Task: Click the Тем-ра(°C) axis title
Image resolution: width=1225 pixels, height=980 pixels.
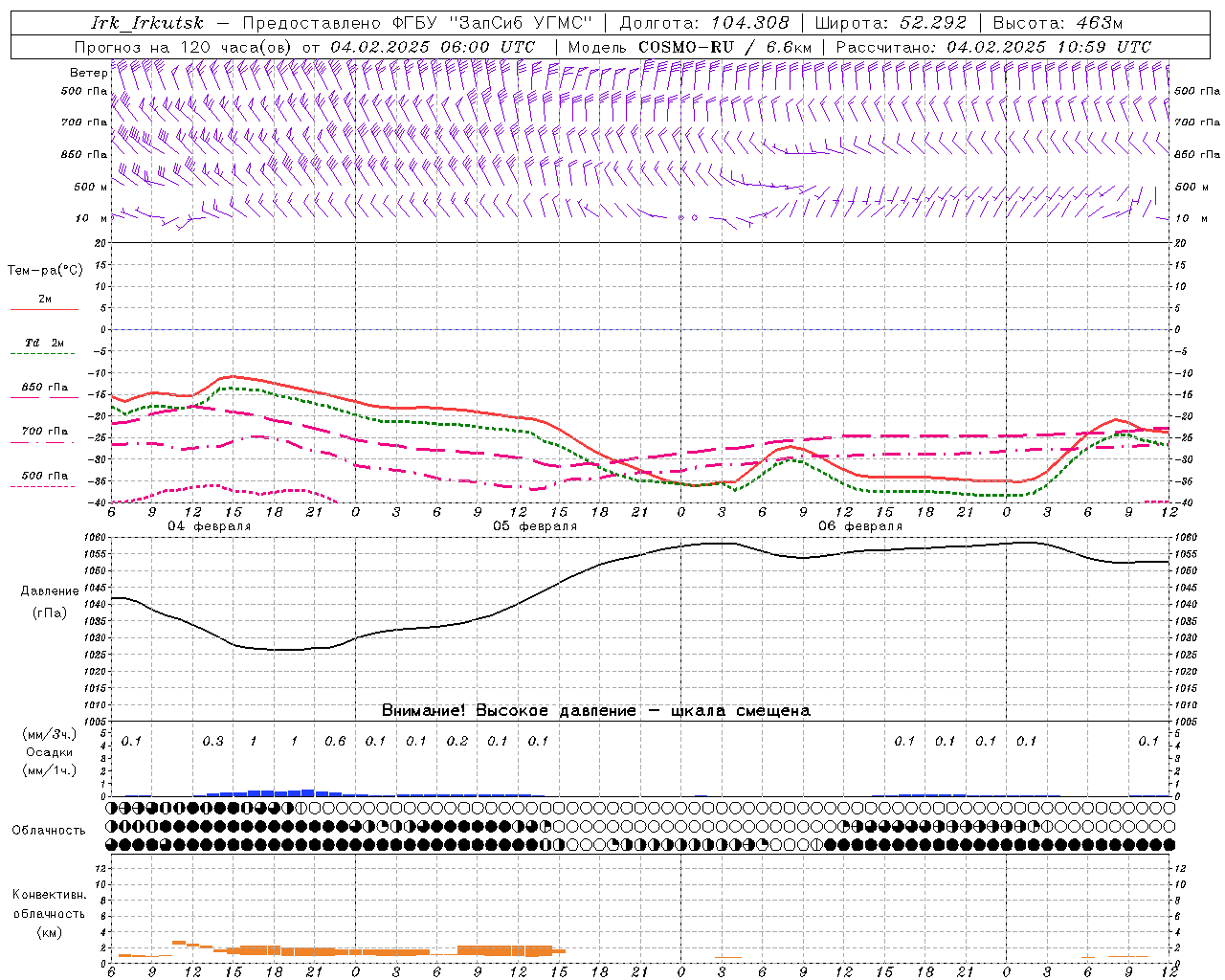Action: point(45,271)
